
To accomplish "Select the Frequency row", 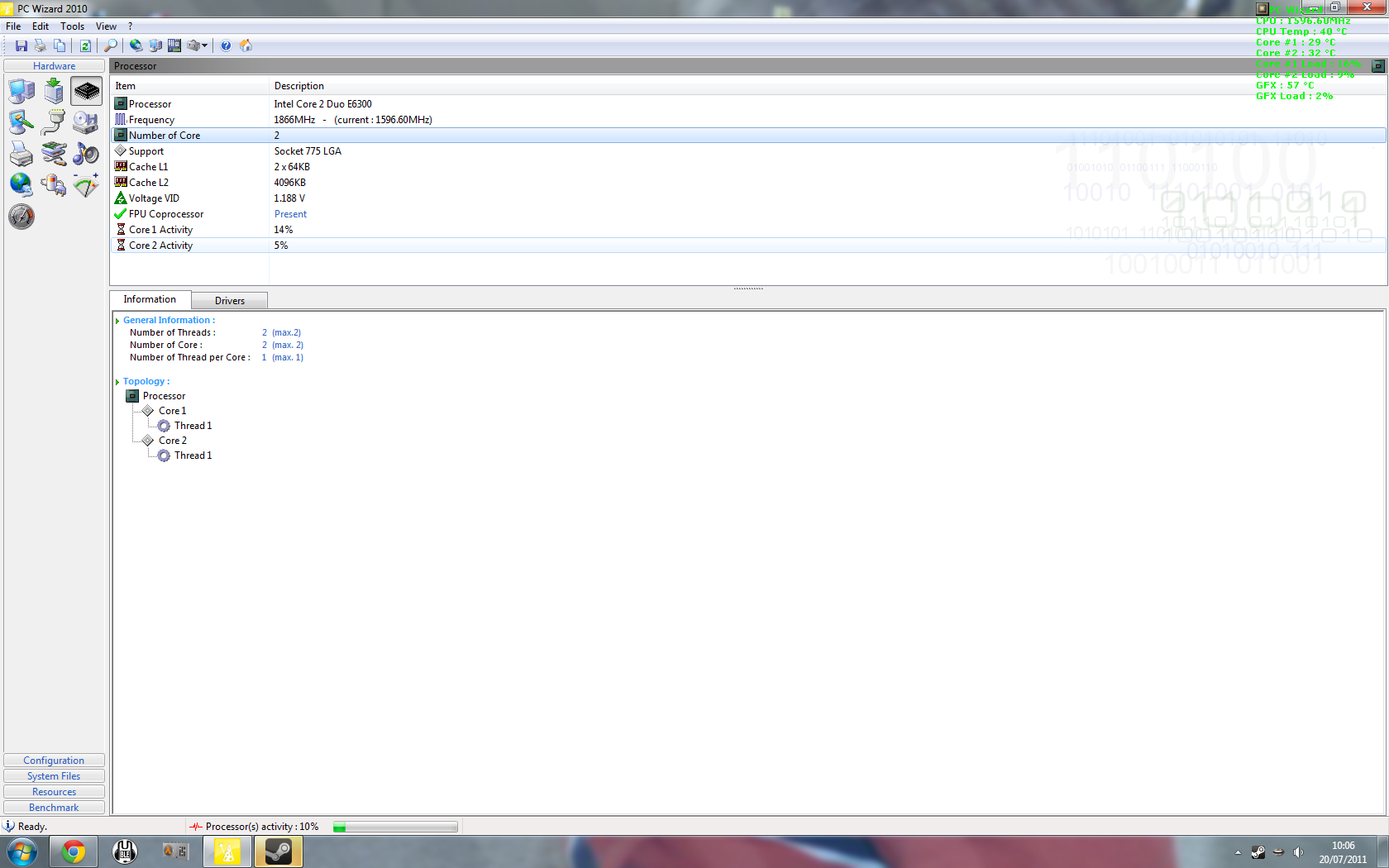I will pyautogui.click(x=748, y=120).
